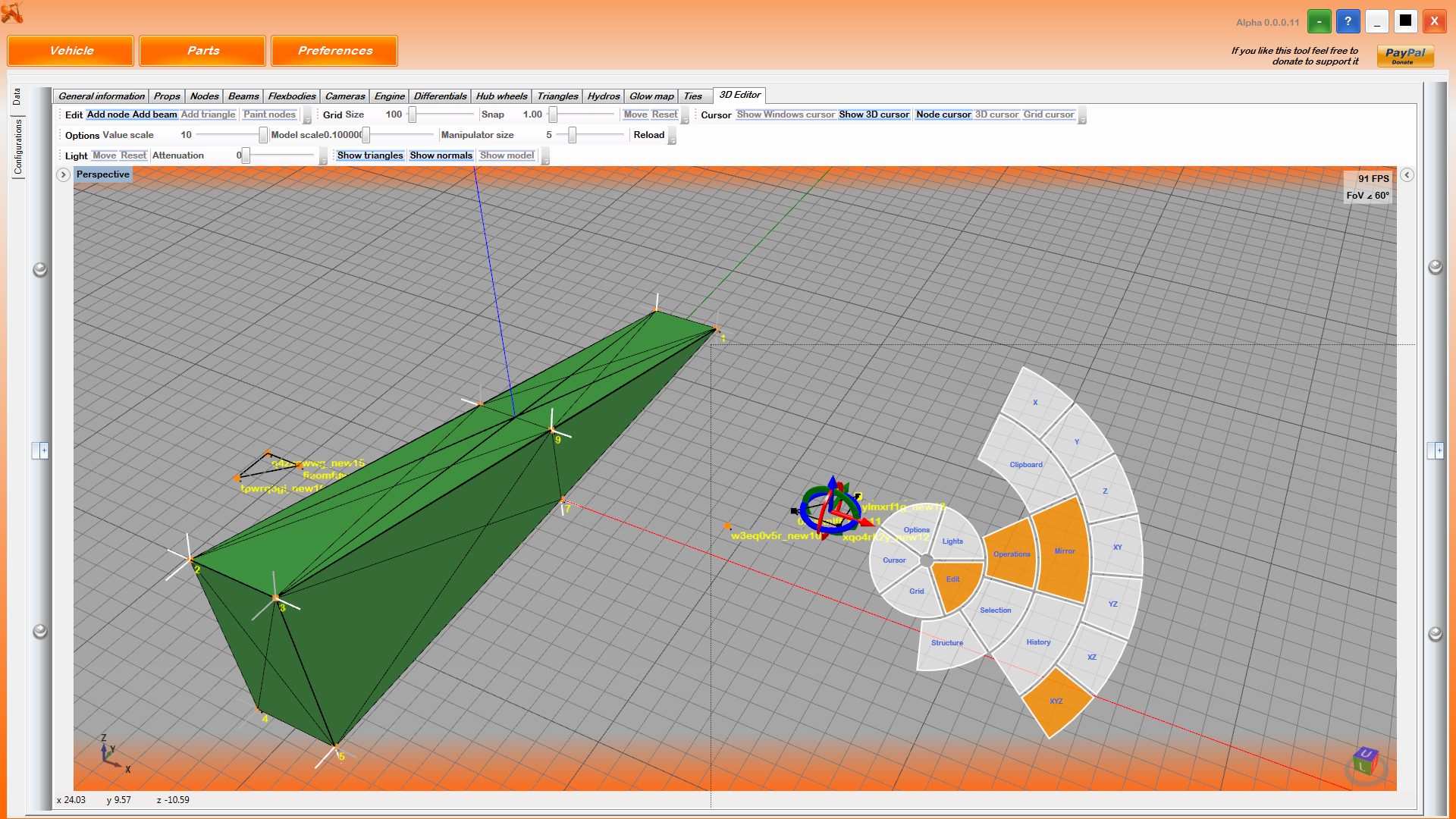Click the Preferences button
The width and height of the screenshot is (1456, 819).
pos(334,51)
